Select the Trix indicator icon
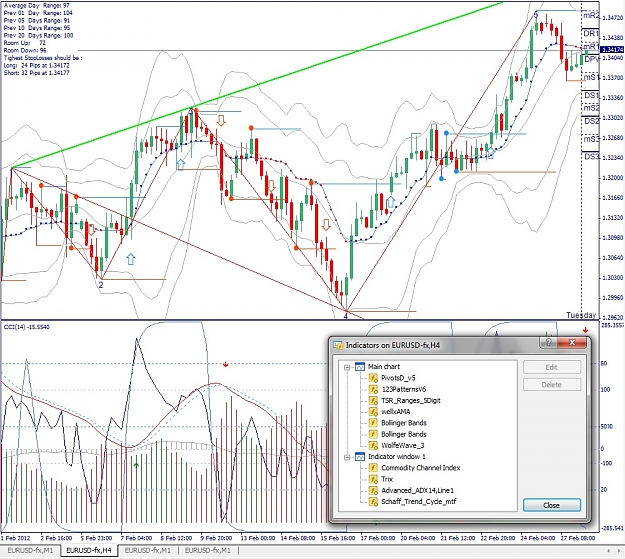This screenshot has height=559, width=625. click(373, 479)
